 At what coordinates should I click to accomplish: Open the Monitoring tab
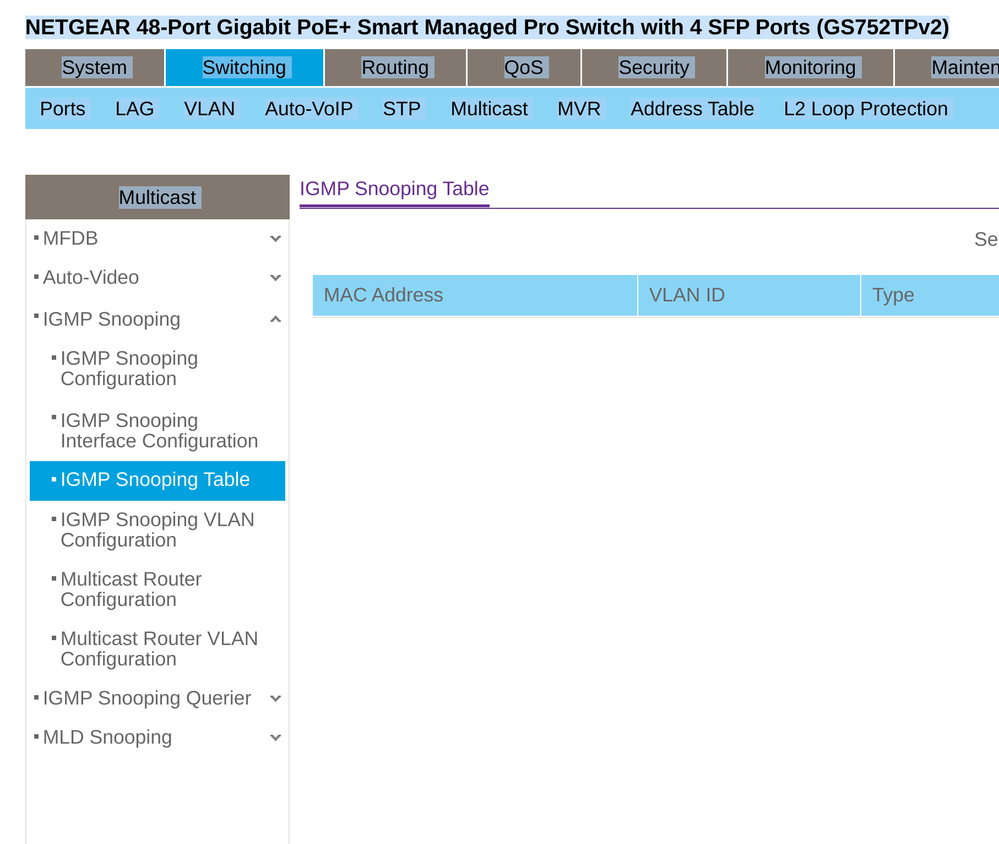tap(810, 68)
